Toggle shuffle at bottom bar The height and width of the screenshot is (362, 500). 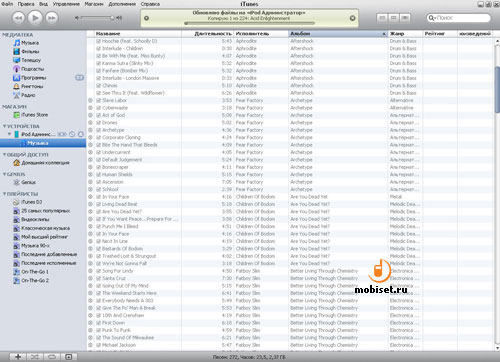(x=34, y=357)
